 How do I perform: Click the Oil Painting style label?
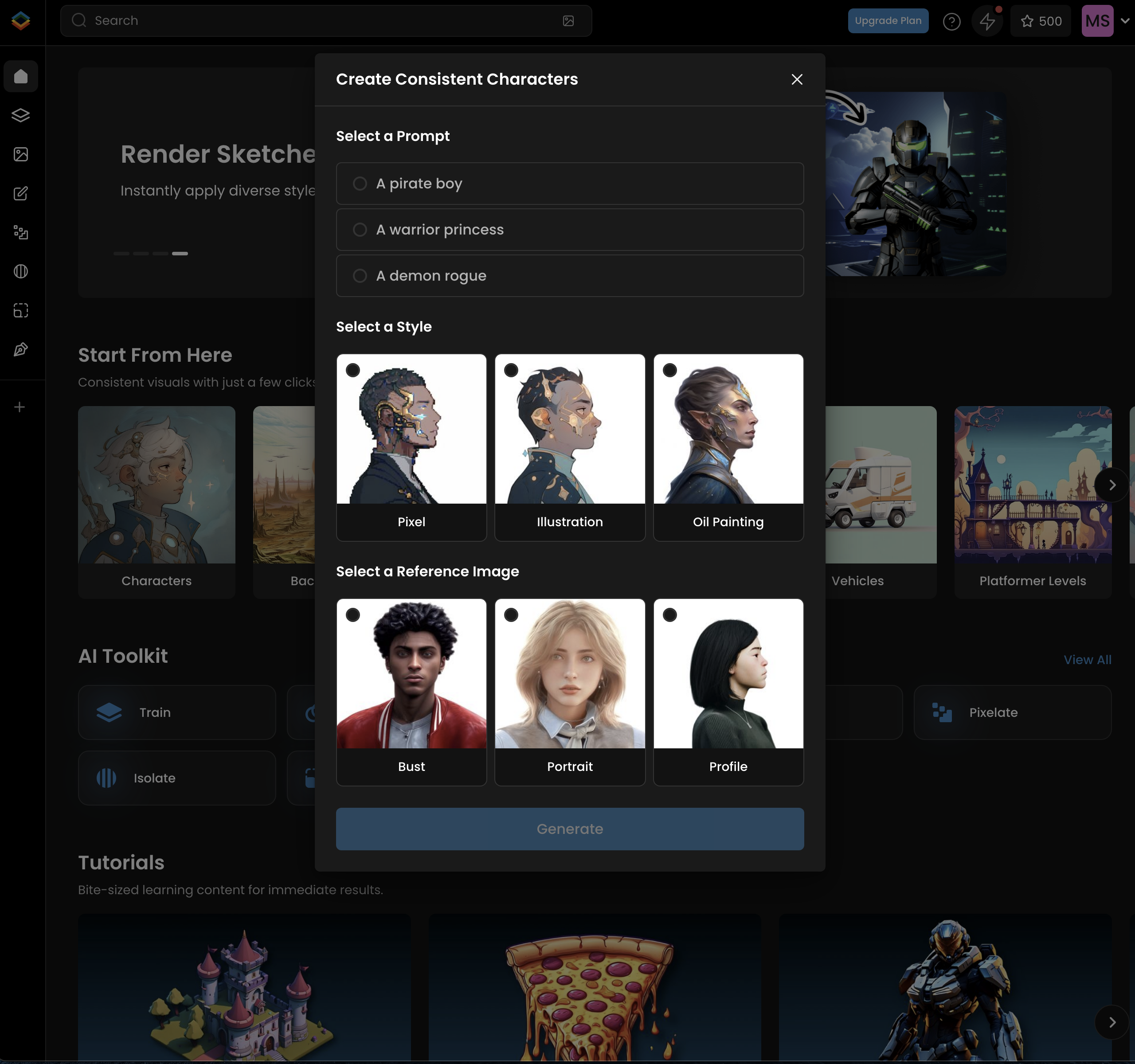[728, 522]
